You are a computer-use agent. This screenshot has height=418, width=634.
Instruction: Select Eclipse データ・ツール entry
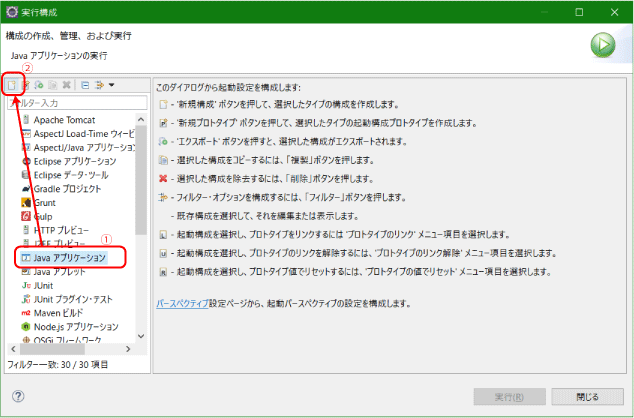click(x=71, y=175)
